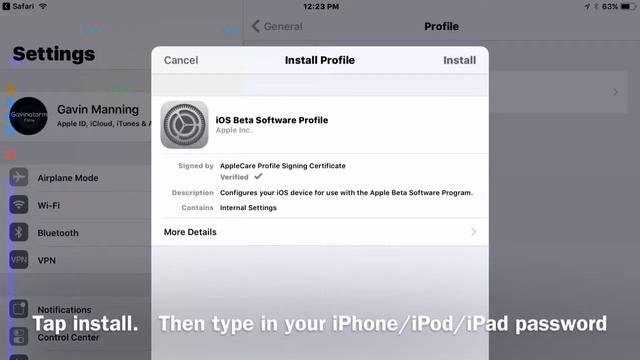This screenshot has width=640, height=360.
Task: Open VPN settings row
Action: pyautogui.click(x=76, y=260)
